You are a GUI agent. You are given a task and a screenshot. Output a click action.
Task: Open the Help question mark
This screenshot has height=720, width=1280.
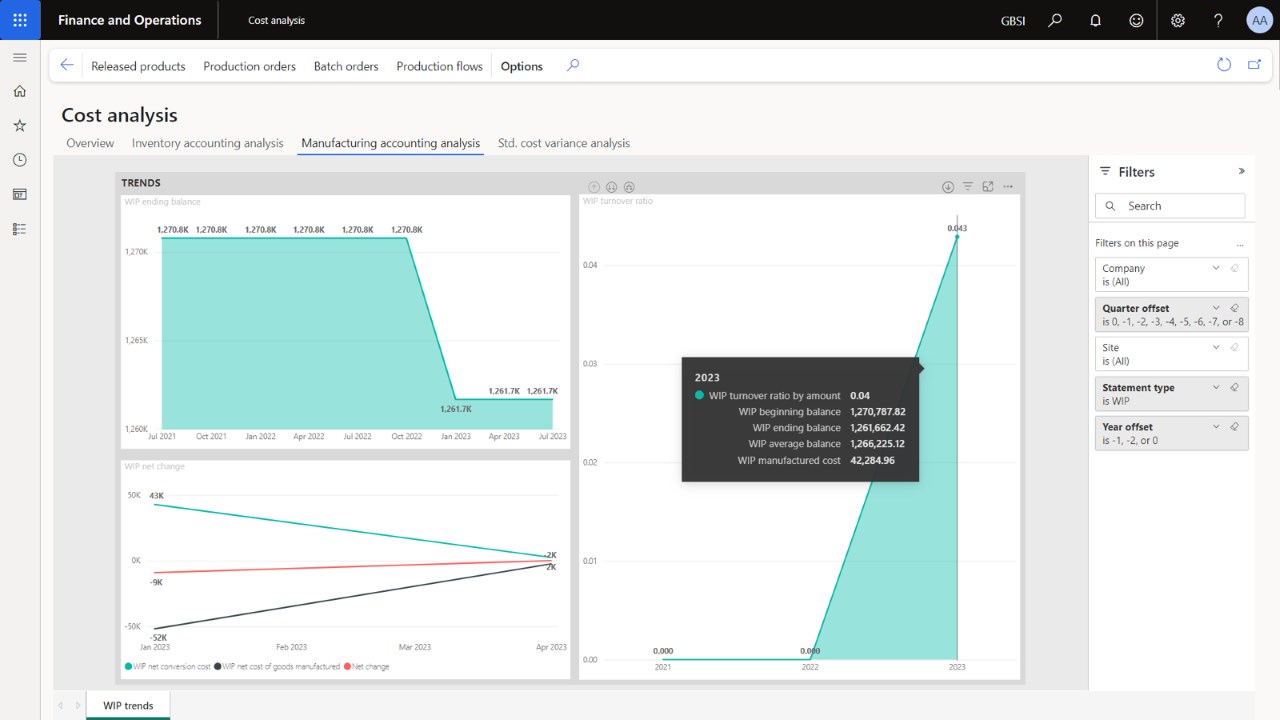[1218, 20]
